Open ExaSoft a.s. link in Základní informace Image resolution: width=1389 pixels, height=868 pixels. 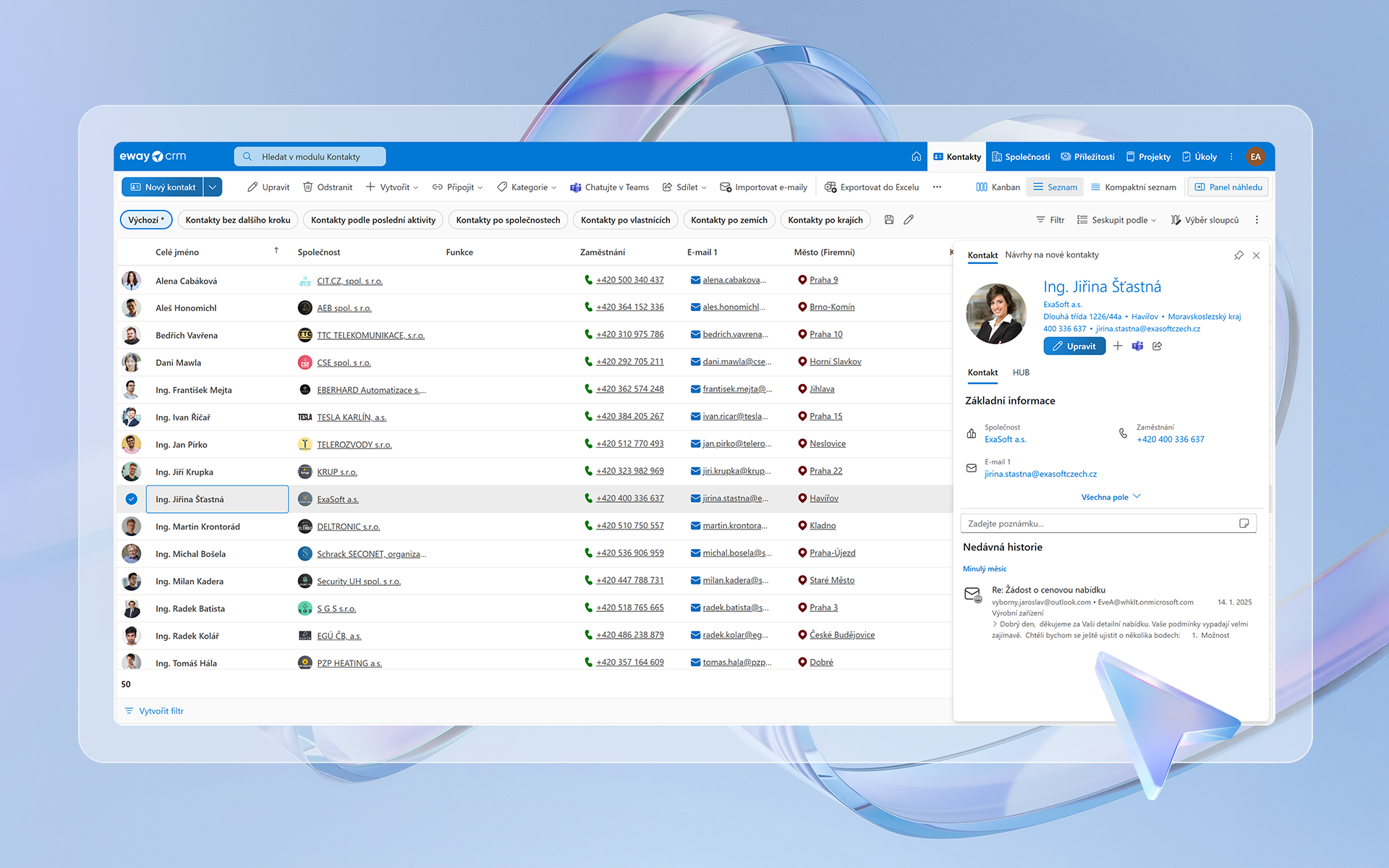[1005, 439]
